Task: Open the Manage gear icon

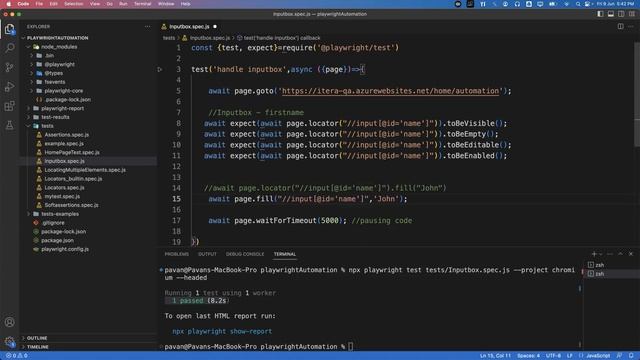Action: click(9, 342)
